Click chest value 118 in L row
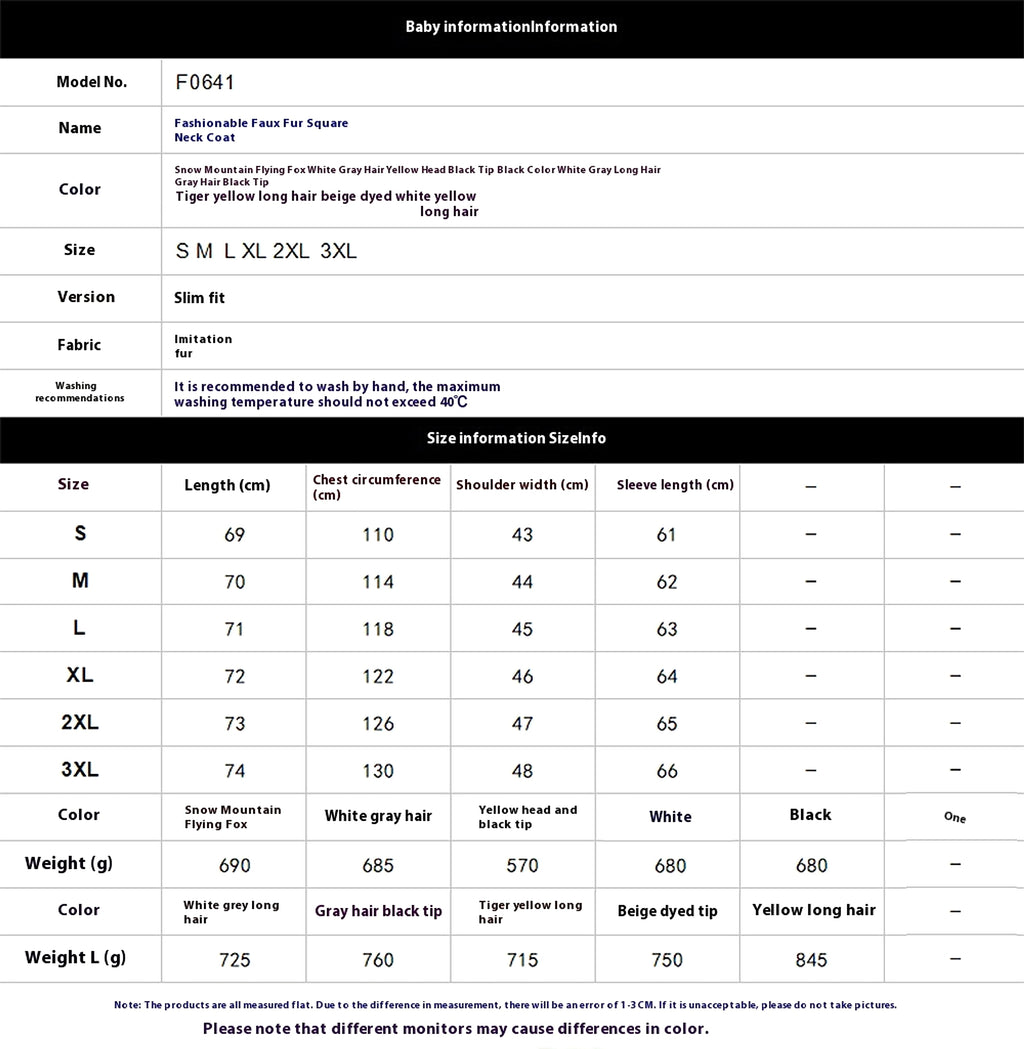The height and width of the screenshot is (1049, 1024). (378, 629)
